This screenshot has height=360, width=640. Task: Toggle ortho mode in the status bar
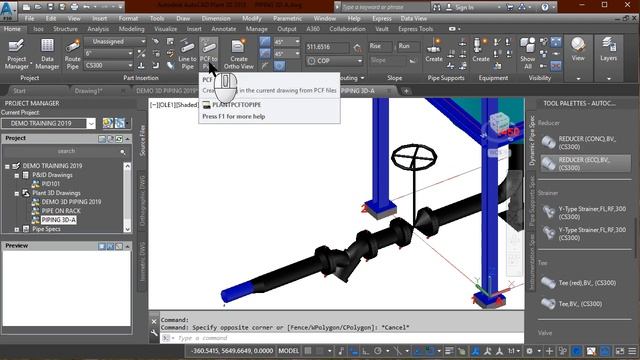click(x=365, y=351)
